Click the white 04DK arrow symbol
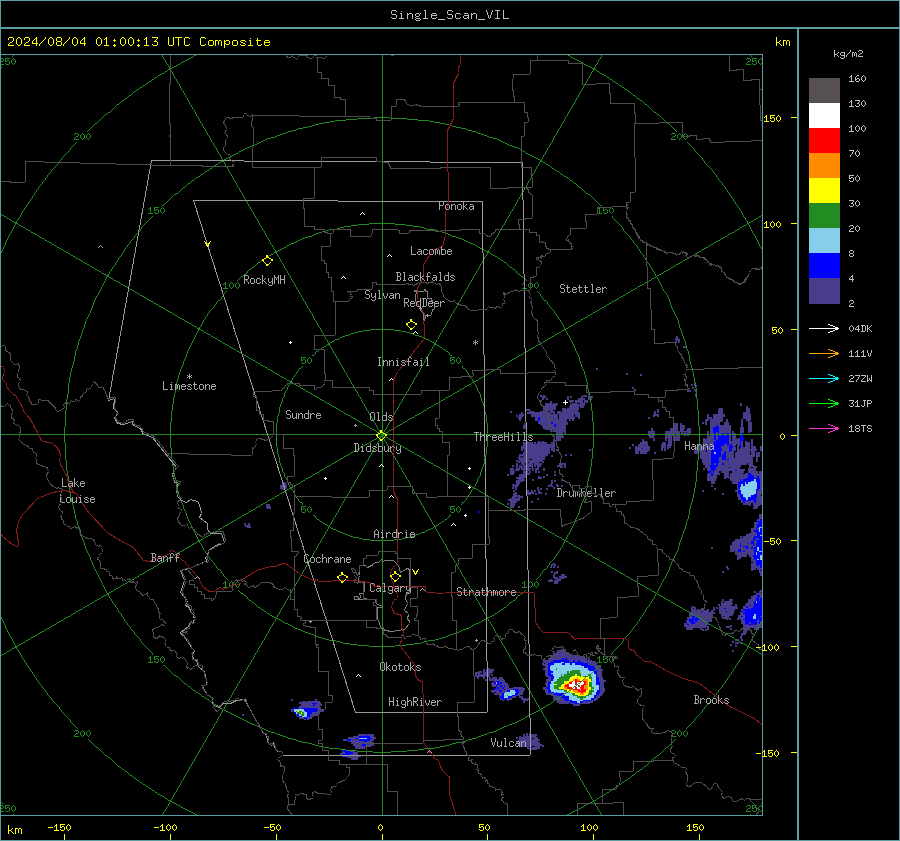 824,328
